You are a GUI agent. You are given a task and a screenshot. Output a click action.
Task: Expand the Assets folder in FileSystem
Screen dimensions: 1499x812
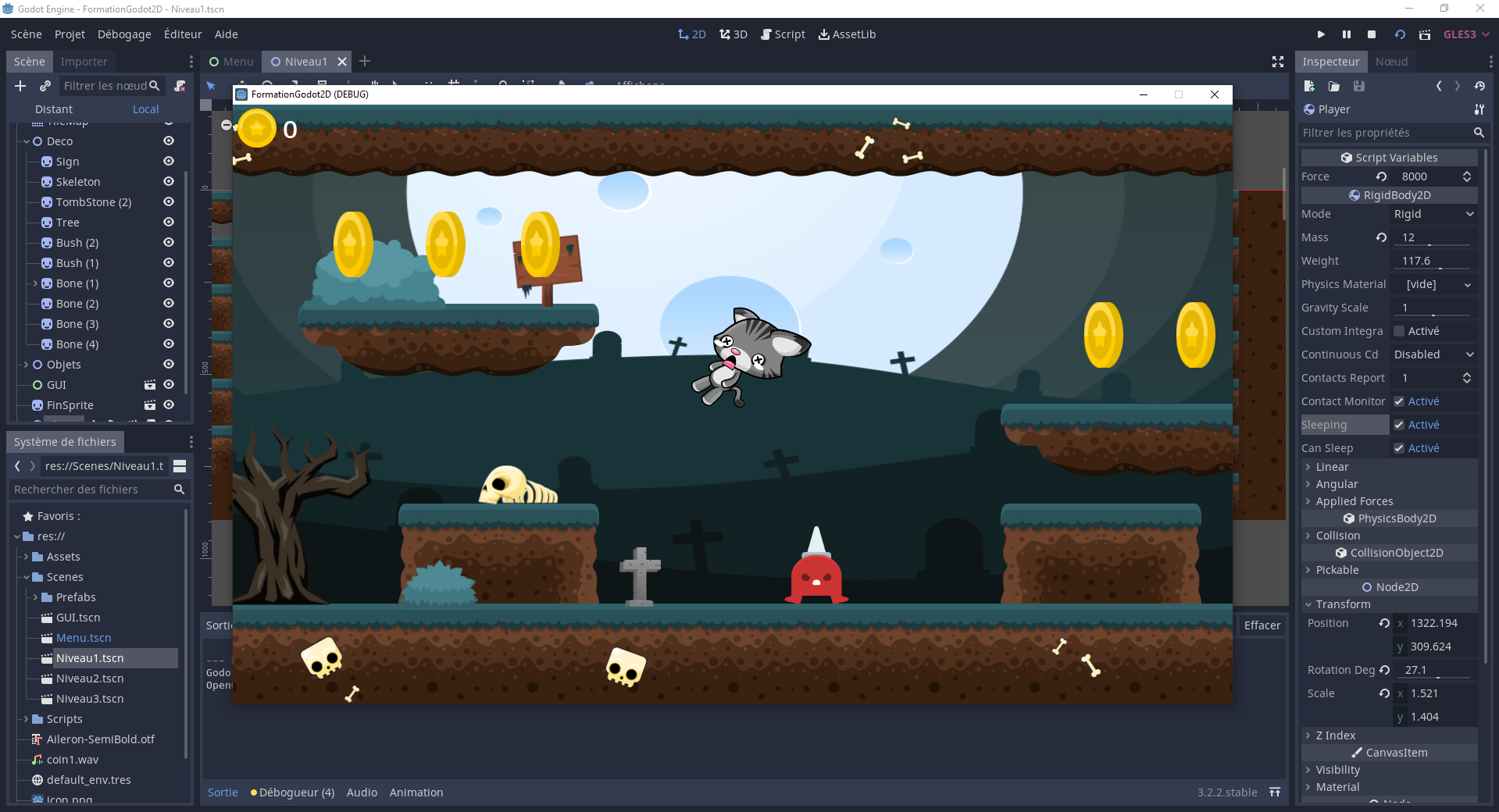click(27, 557)
